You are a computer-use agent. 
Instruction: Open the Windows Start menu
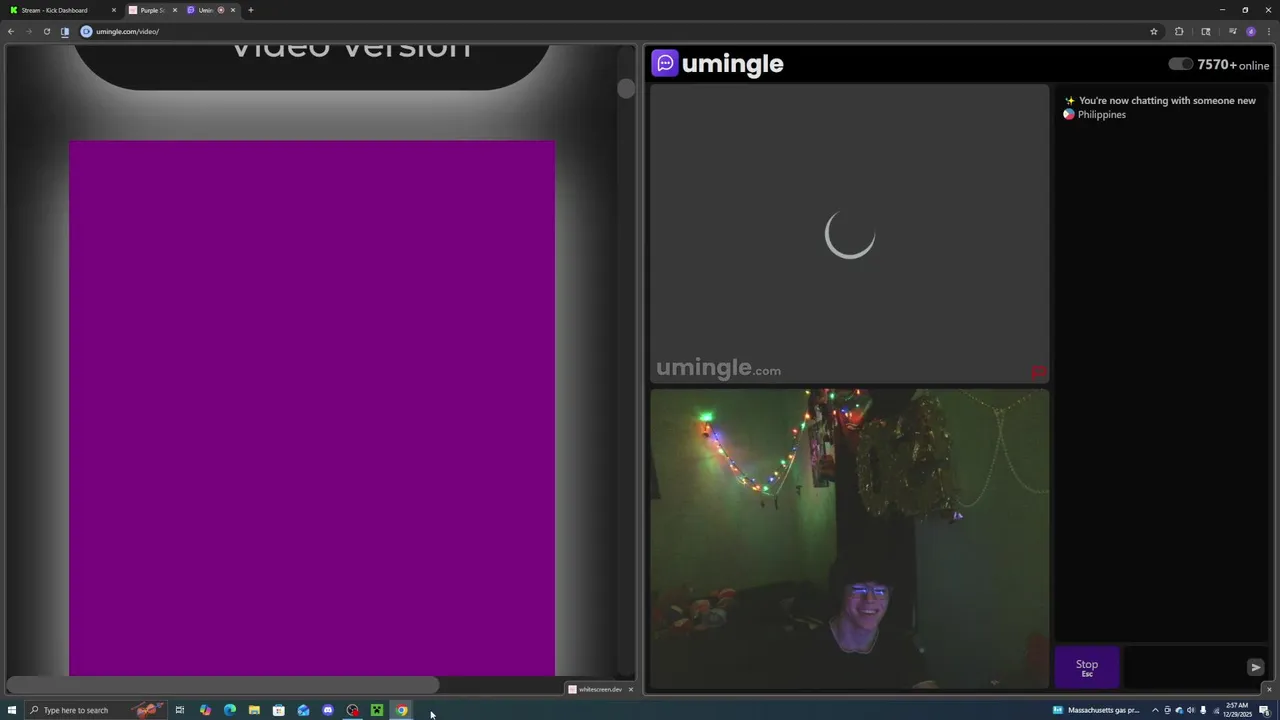pyautogui.click(x=12, y=710)
